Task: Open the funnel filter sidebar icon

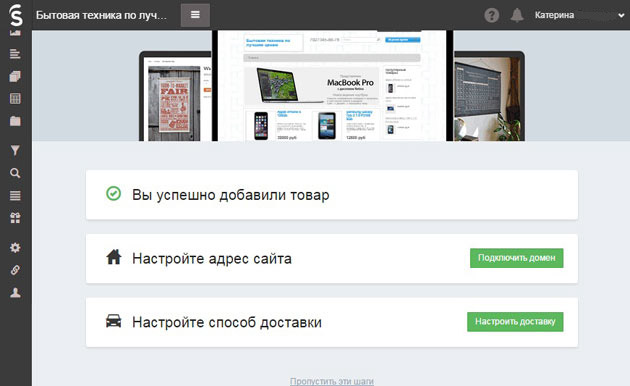Action: [15, 150]
